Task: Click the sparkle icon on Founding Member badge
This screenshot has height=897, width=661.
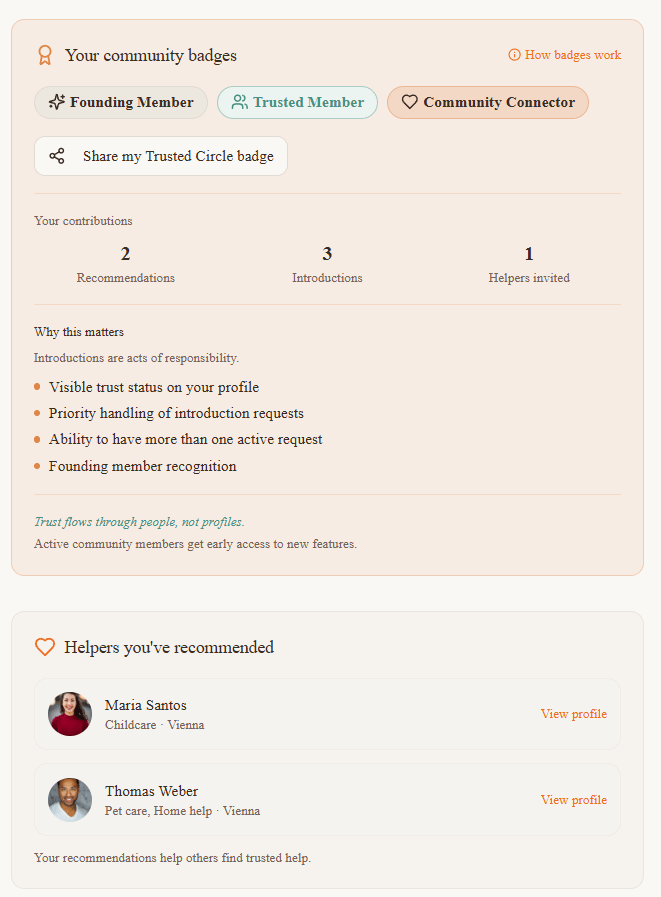Action: coord(56,102)
